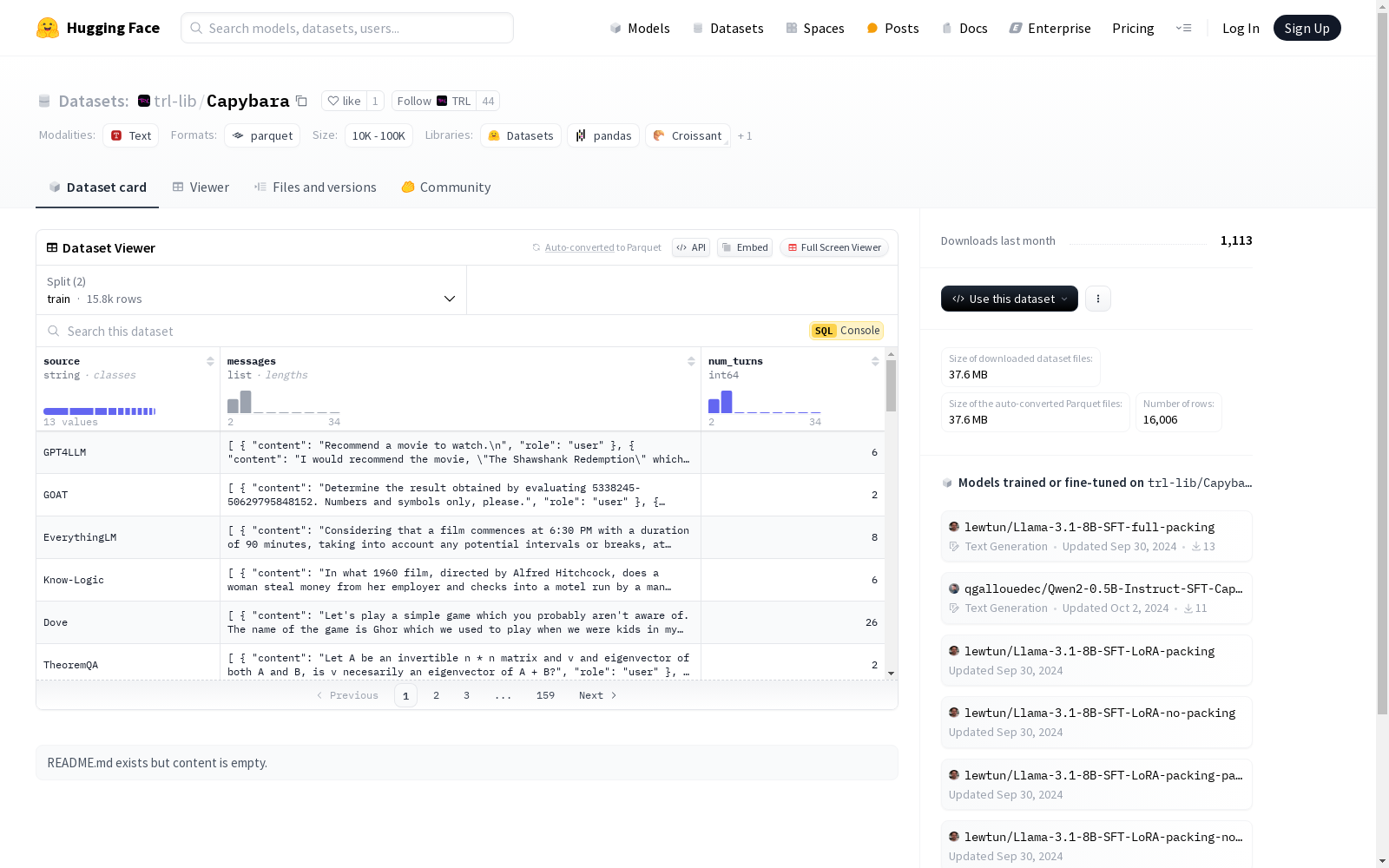Follow the TRL organization
This screenshot has height=868, width=1389.
coord(434,101)
